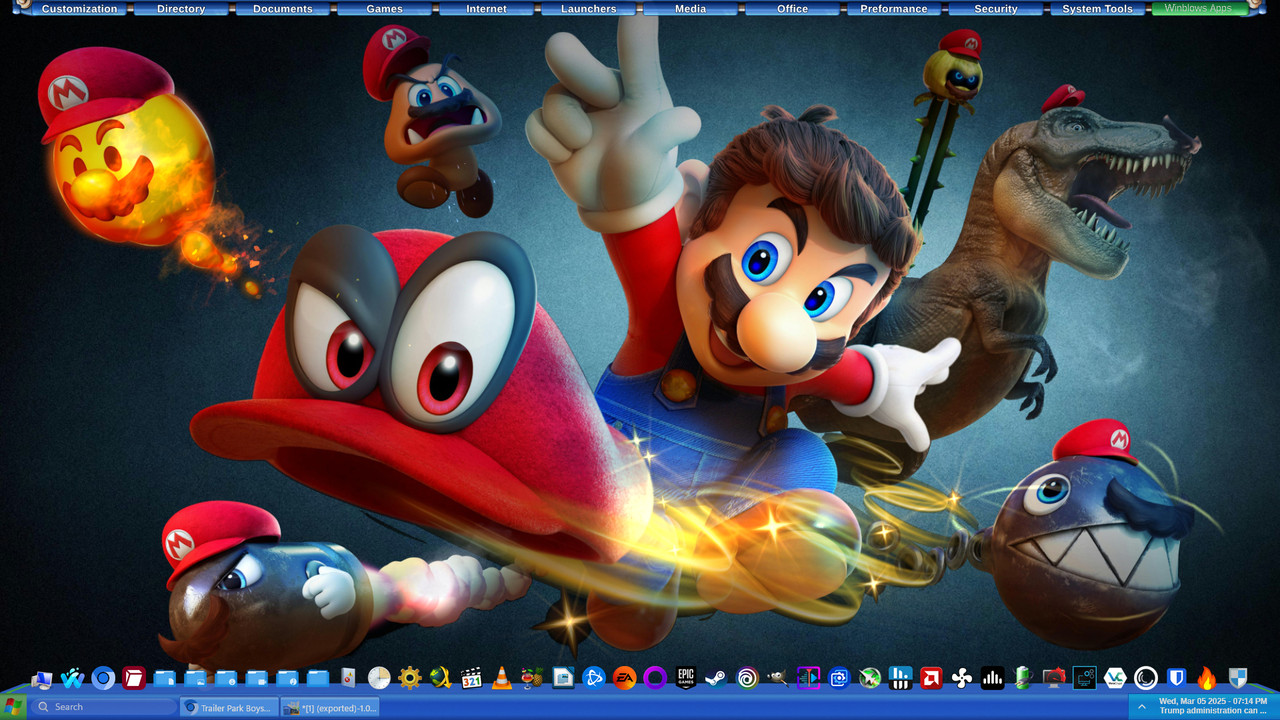The height and width of the screenshot is (720, 1280).
Task: Open the Customization menu
Action: pyautogui.click(x=79, y=9)
